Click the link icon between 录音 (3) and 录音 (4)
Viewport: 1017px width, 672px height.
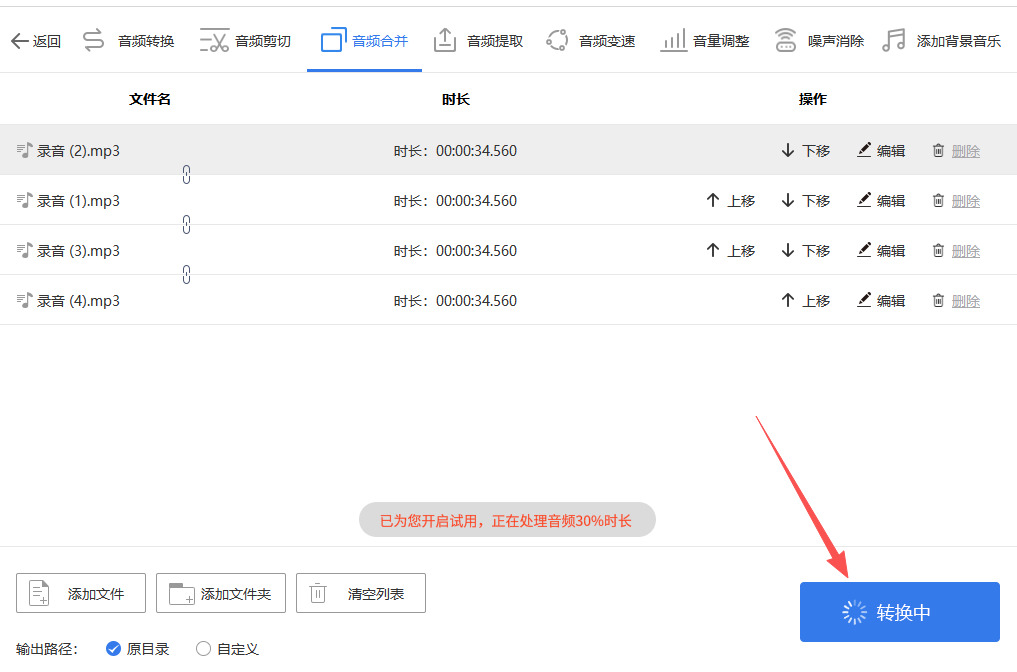click(x=186, y=274)
